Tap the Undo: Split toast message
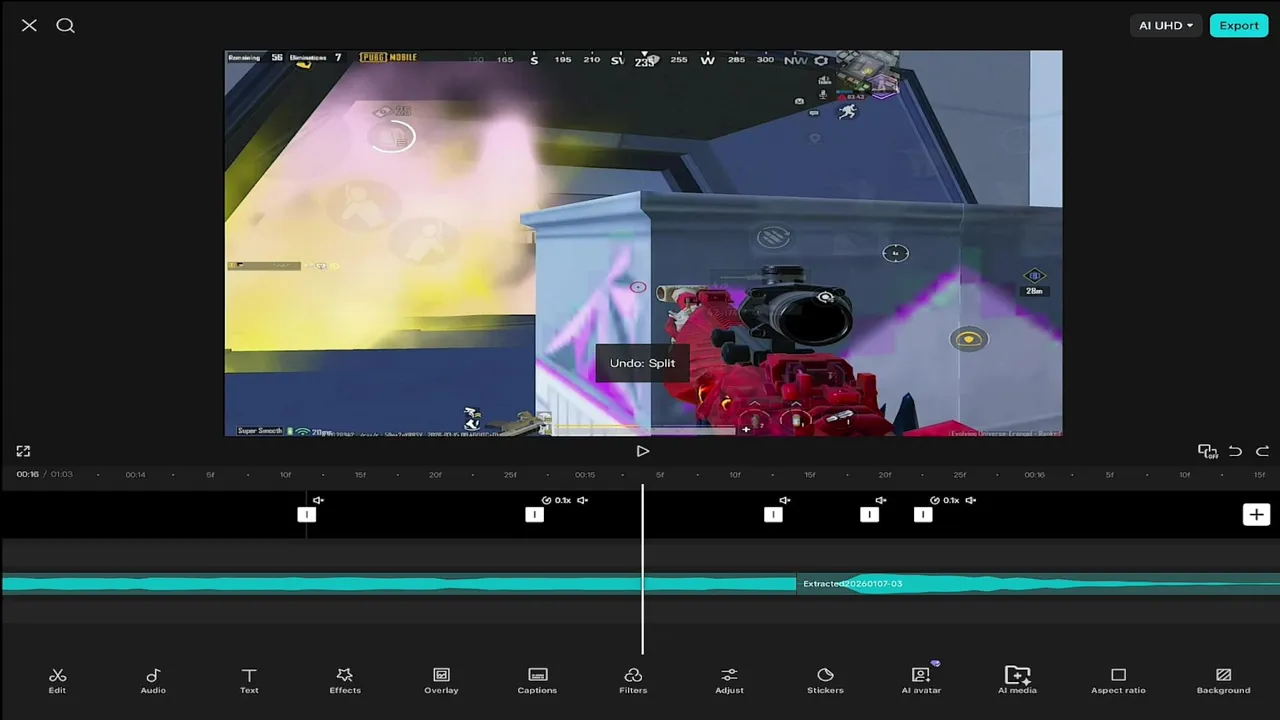 (x=642, y=363)
